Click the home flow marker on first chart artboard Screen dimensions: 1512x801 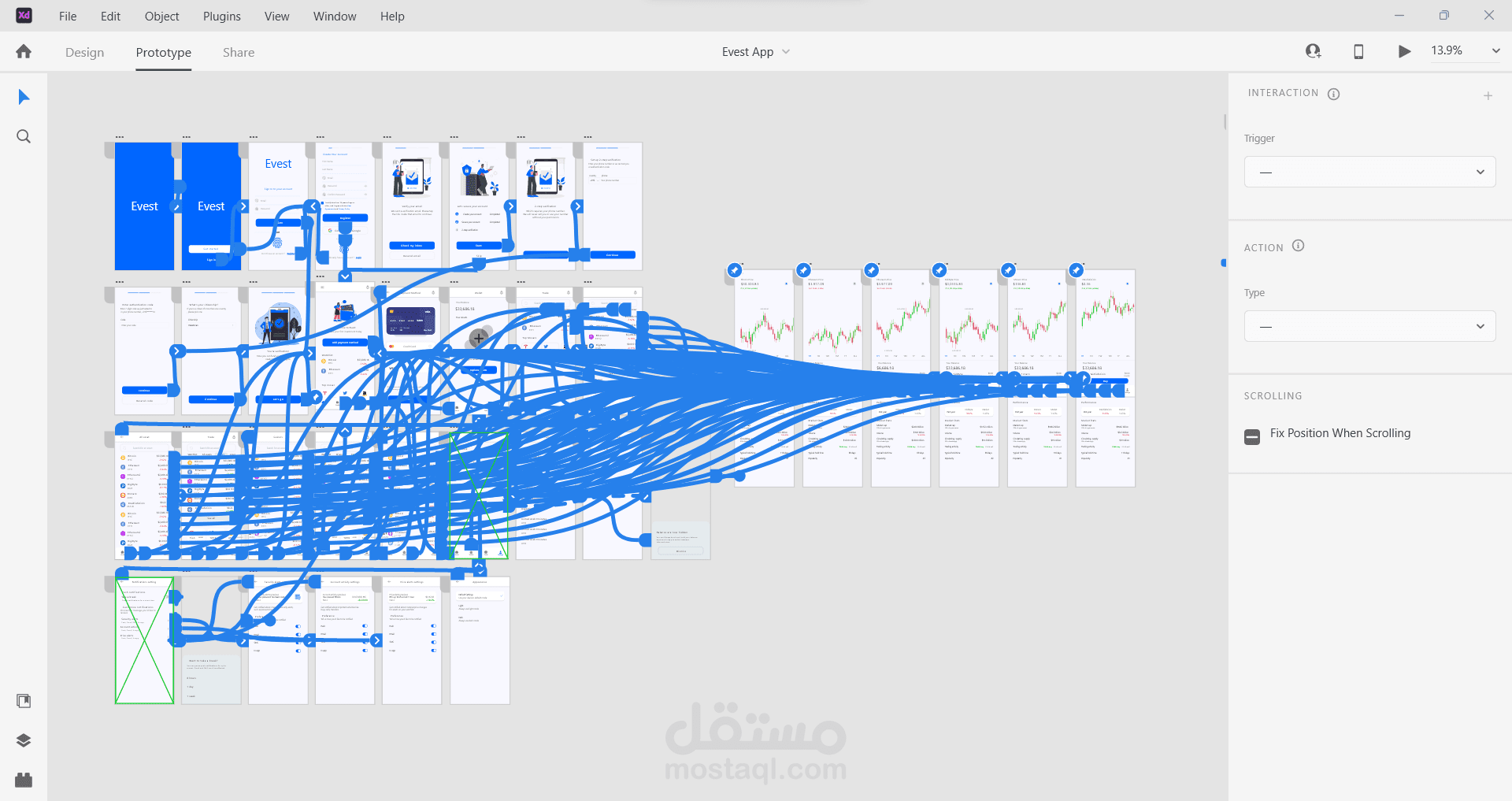[x=735, y=270]
